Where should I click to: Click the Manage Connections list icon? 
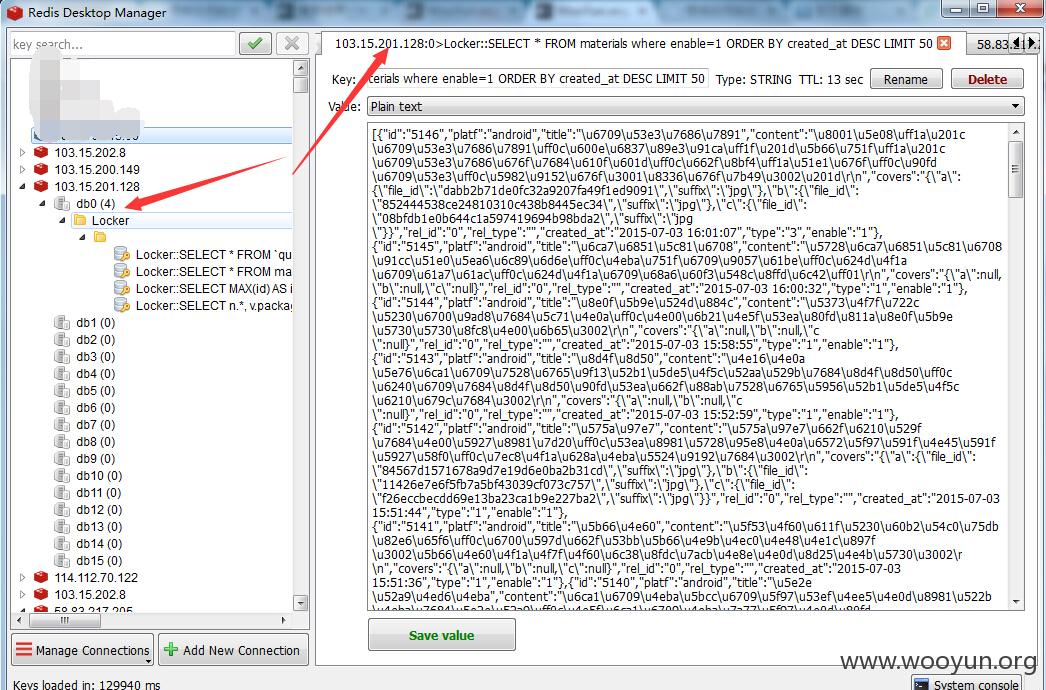point(24,649)
